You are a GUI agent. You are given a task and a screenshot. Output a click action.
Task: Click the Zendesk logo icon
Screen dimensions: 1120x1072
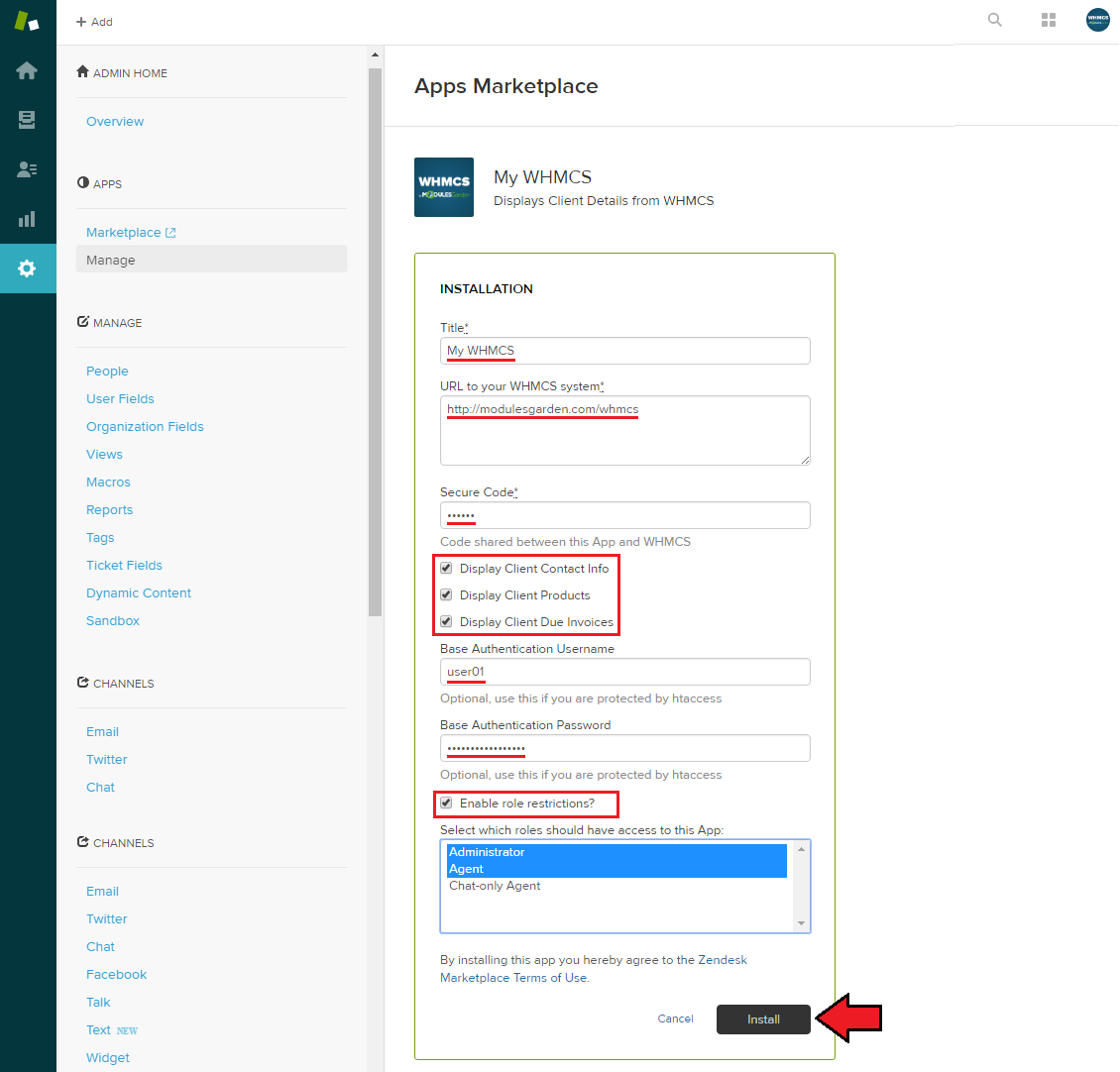[27, 21]
